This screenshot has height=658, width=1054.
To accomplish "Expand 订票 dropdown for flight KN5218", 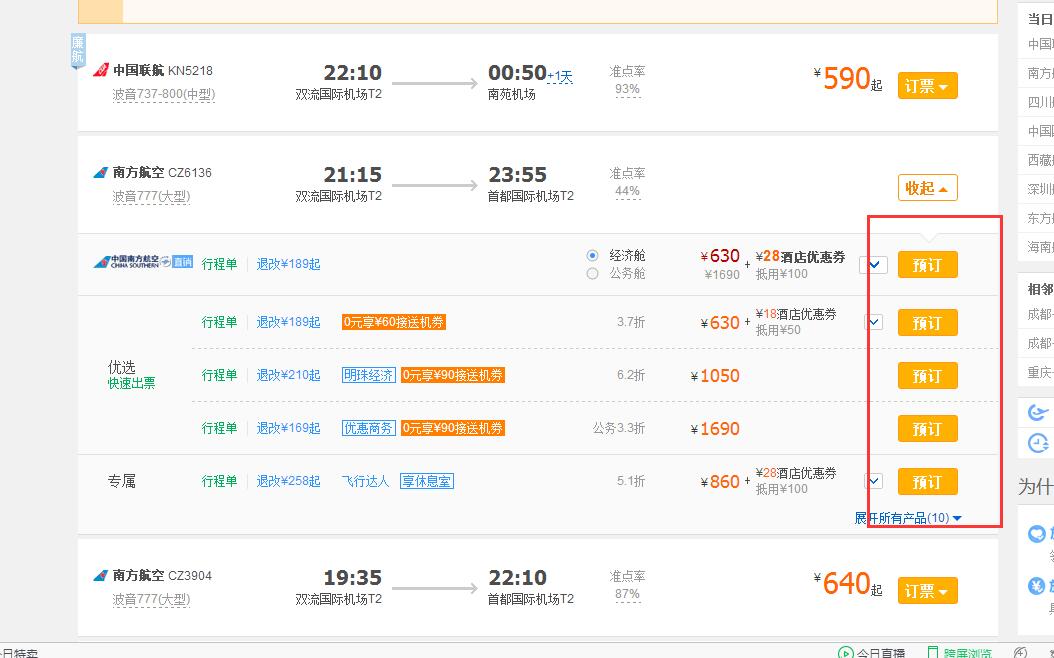I will pyautogui.click(x=928, y=86).
